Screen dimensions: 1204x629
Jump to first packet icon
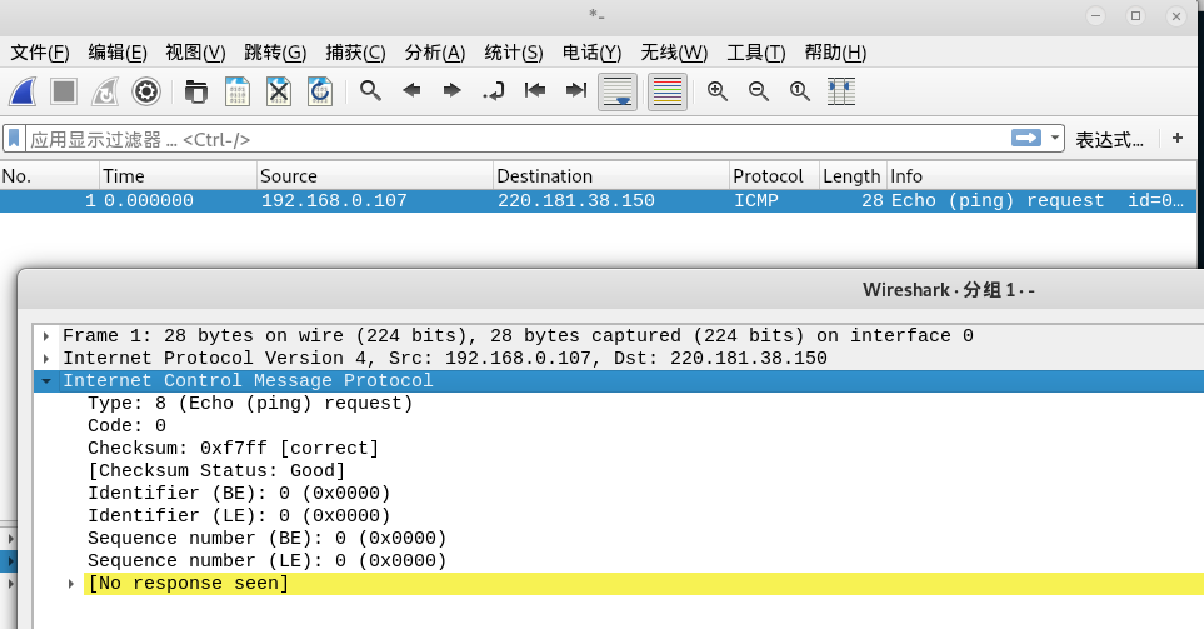[x=535, y=91]
